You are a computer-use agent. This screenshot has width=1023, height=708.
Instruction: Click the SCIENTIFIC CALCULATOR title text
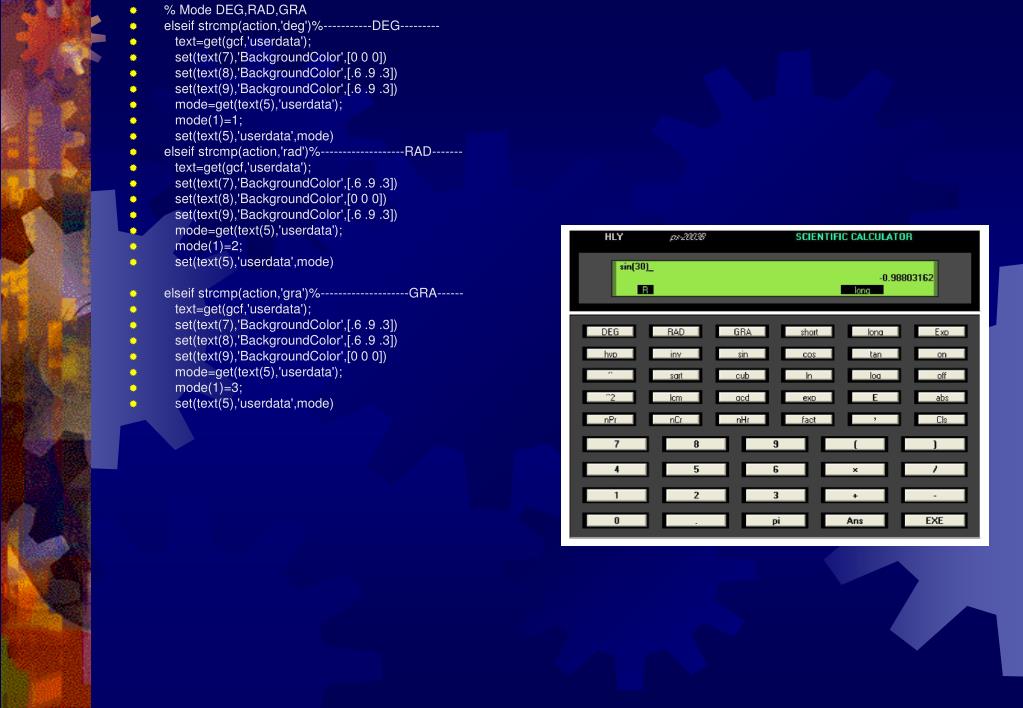[853, 237]
